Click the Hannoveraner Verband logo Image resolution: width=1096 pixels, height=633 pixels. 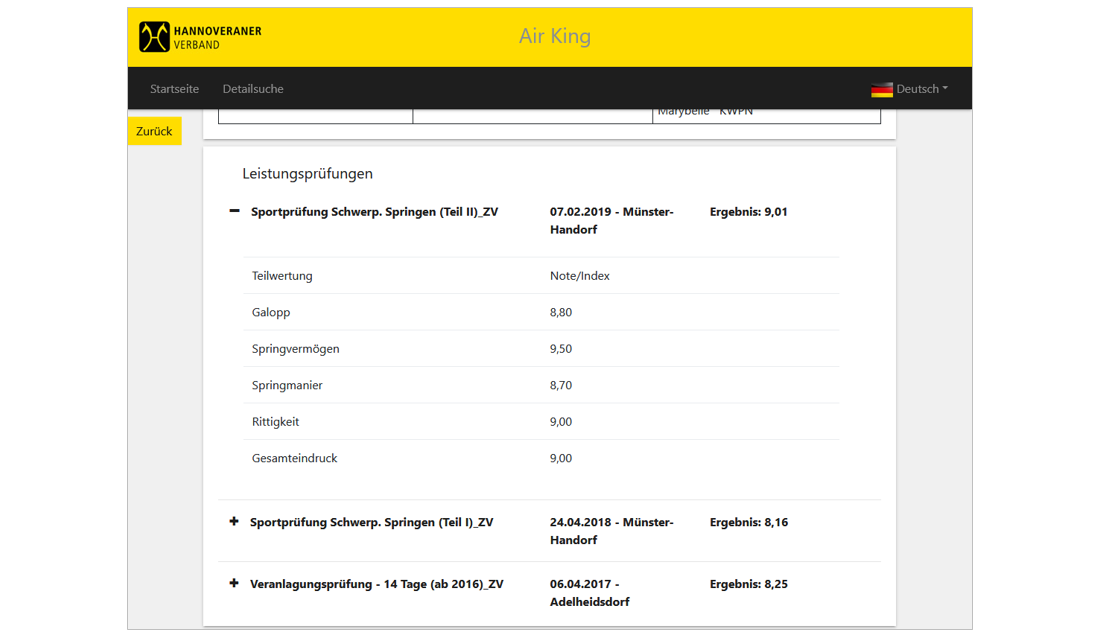pos(200,37)
